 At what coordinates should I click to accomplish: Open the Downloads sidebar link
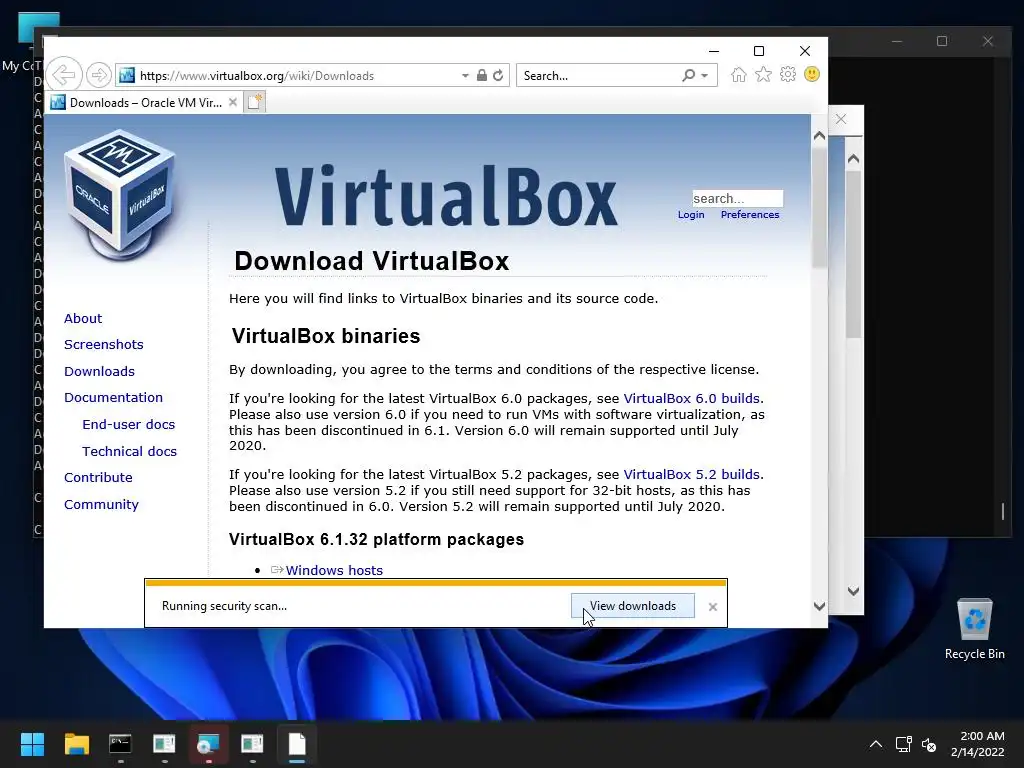[x=99, y=371]
